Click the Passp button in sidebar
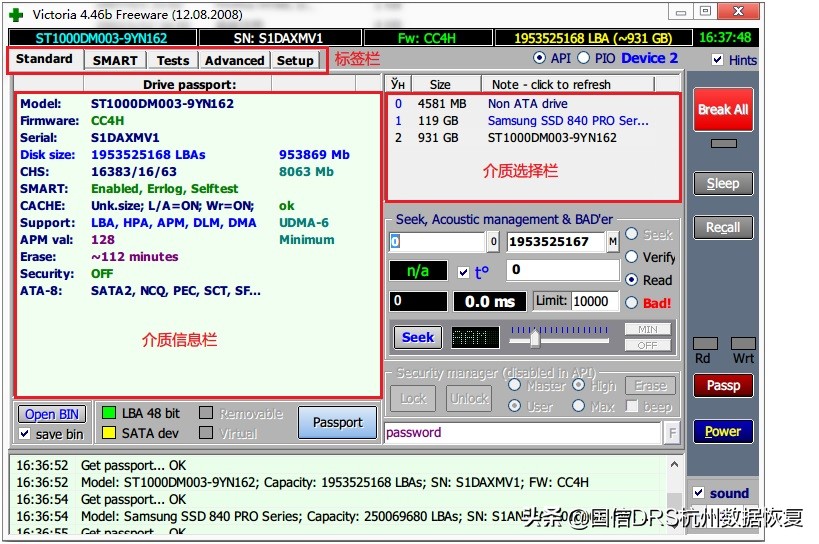The height and width of the screenshot is (544, 819). 722,385
